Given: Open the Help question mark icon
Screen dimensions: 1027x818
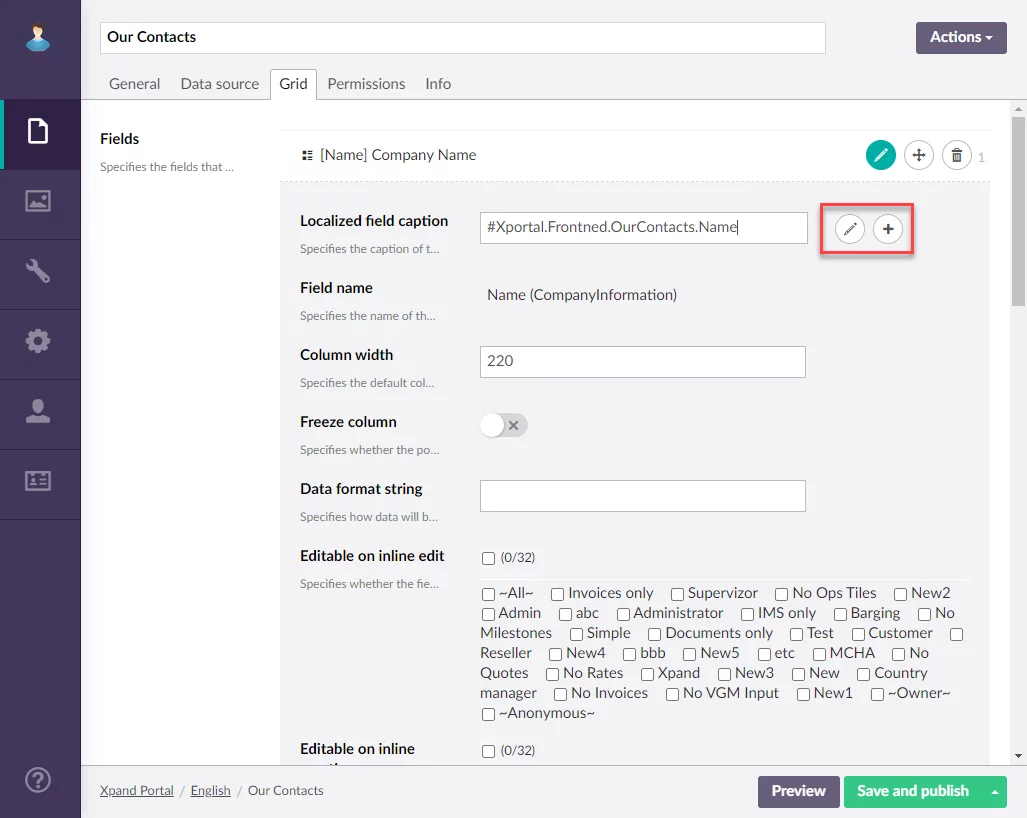Looking at the screenshot, I should [x=38, y=780].
